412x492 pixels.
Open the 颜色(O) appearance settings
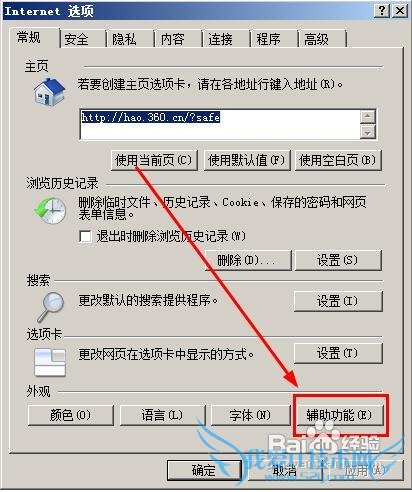71,415
